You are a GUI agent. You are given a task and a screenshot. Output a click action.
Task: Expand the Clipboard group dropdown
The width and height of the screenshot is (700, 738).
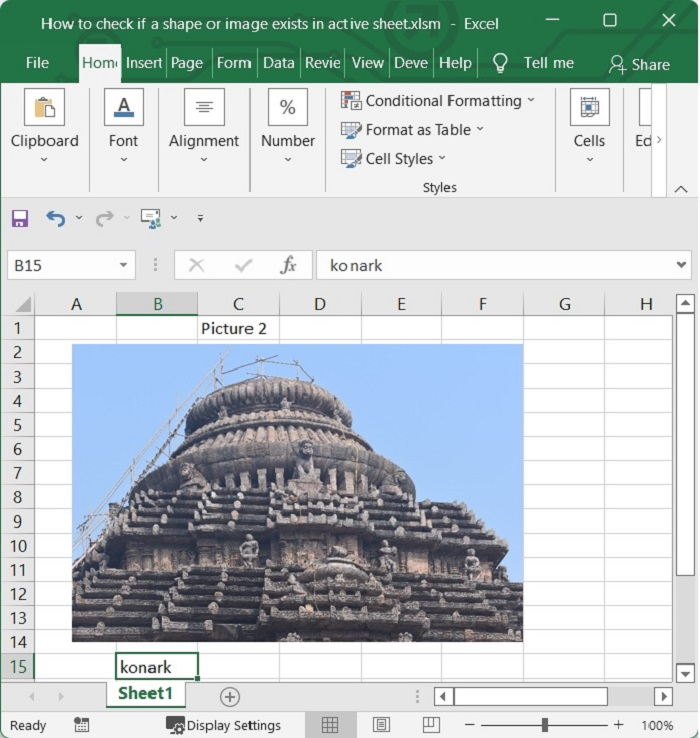(x=44, y=160)
